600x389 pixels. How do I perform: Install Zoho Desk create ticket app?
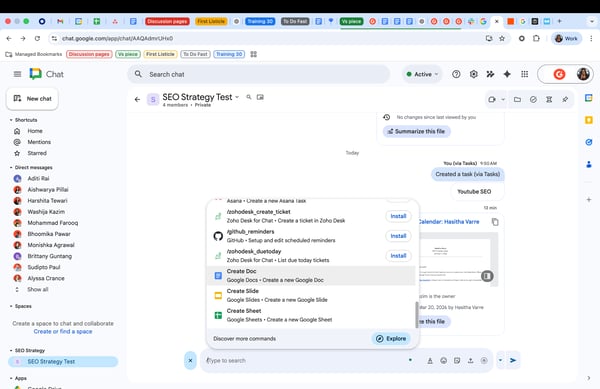tap(398, 216)
